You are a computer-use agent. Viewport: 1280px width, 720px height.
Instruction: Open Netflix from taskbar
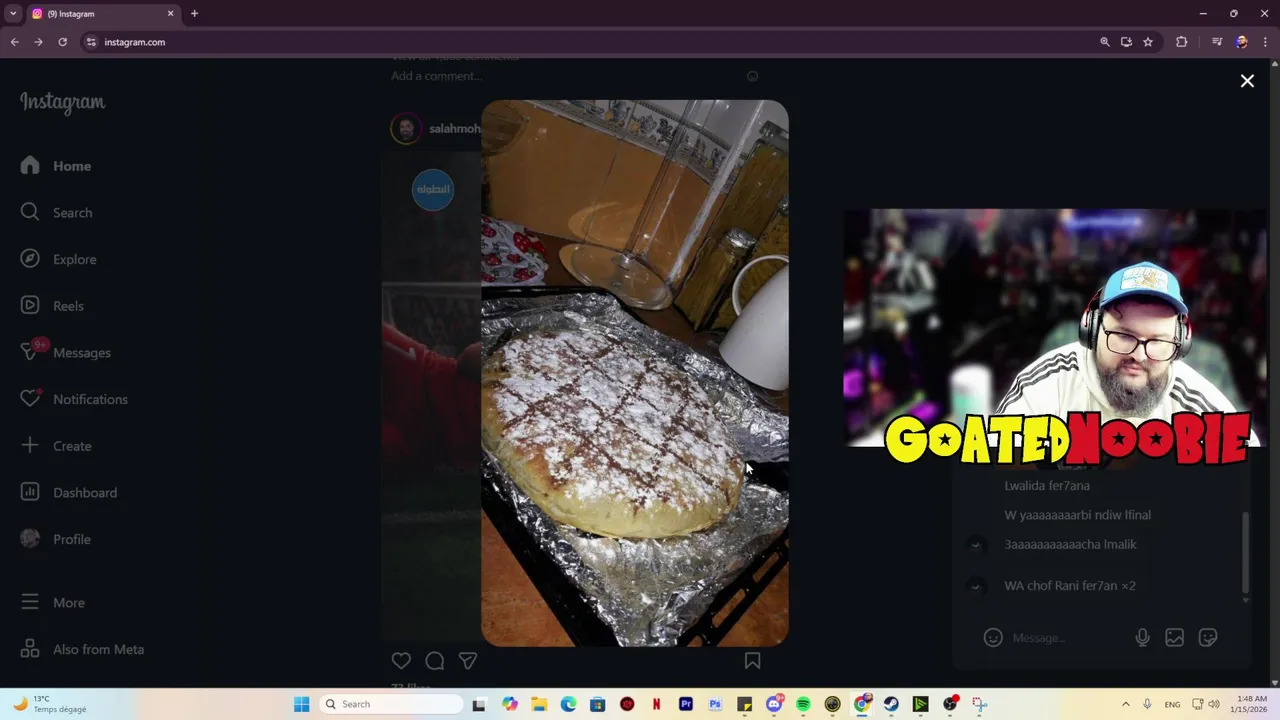pyautogui.click(x=656, y=704)
